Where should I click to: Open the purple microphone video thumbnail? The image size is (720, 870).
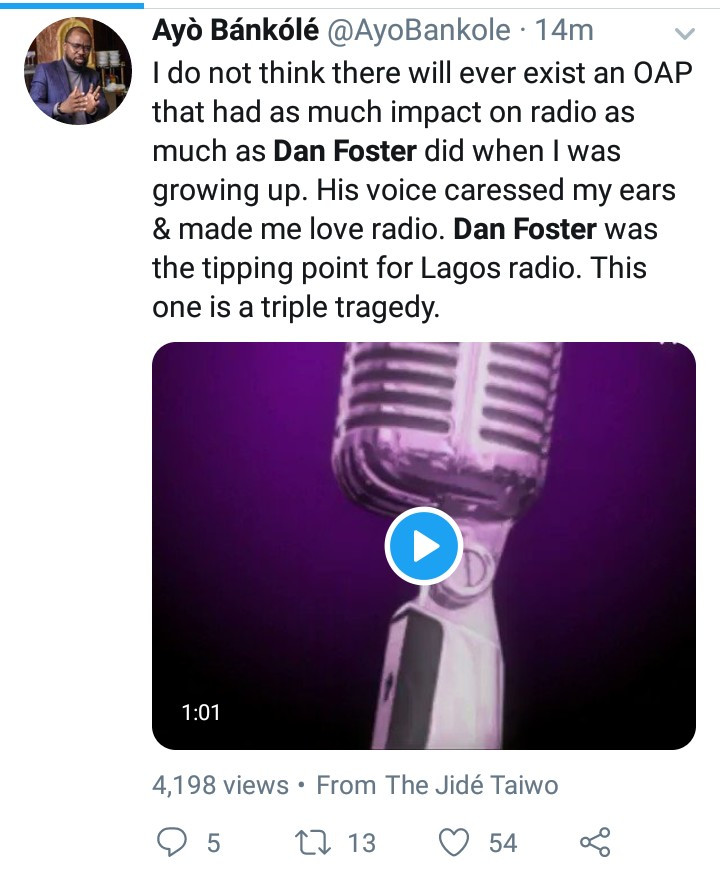(x=424, y=545)
